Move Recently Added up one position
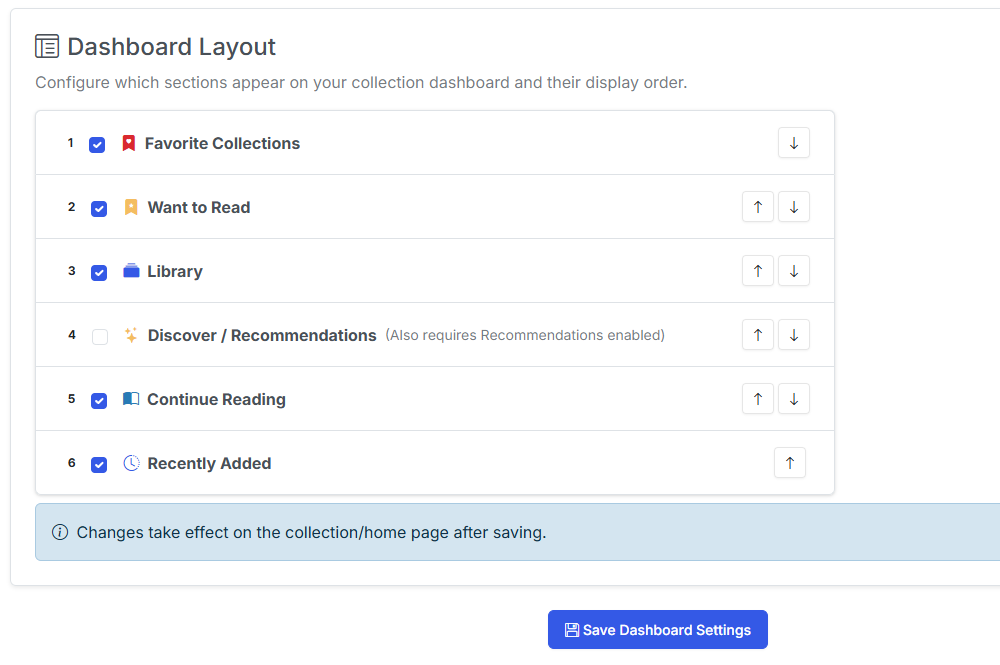The height and width of the screenshot is (665, 1000). coord(789,462)
